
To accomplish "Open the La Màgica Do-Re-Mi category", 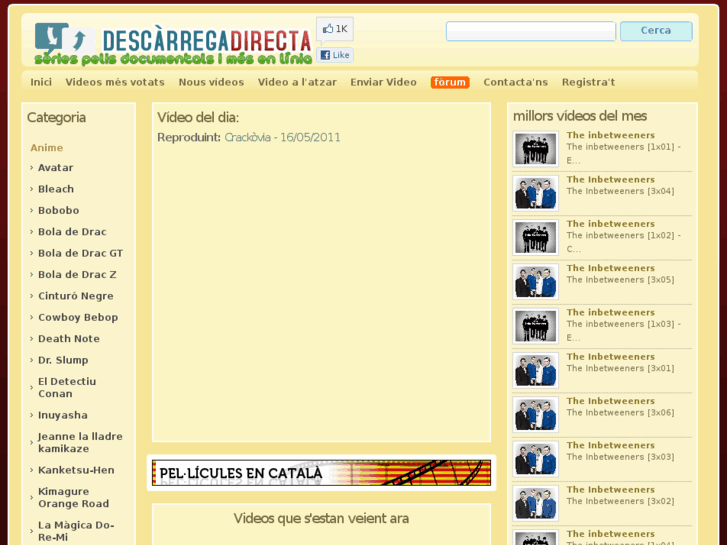I will coord(76,531).
